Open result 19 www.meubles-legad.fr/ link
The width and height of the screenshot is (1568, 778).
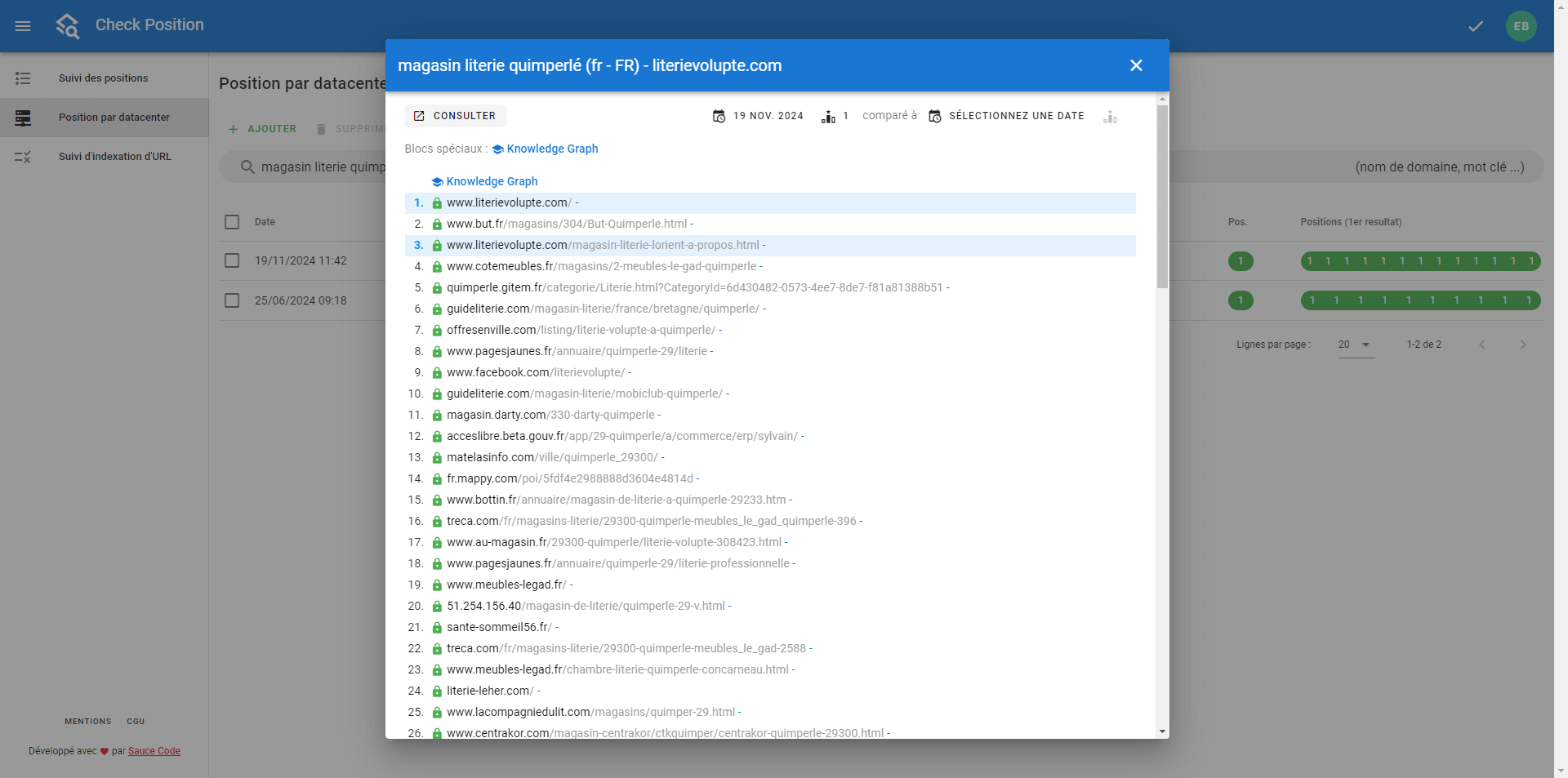point(506,585)
